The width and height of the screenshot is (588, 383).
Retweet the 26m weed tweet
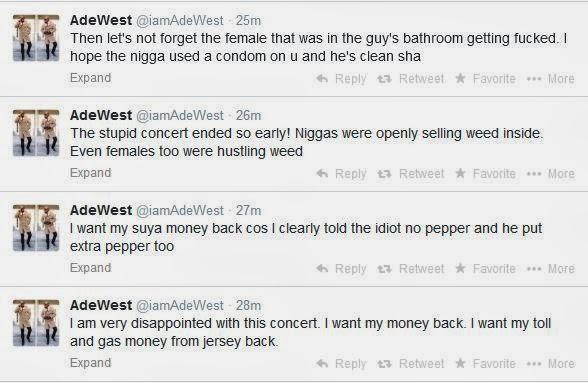pyautogui.click(x=410, y=174)
